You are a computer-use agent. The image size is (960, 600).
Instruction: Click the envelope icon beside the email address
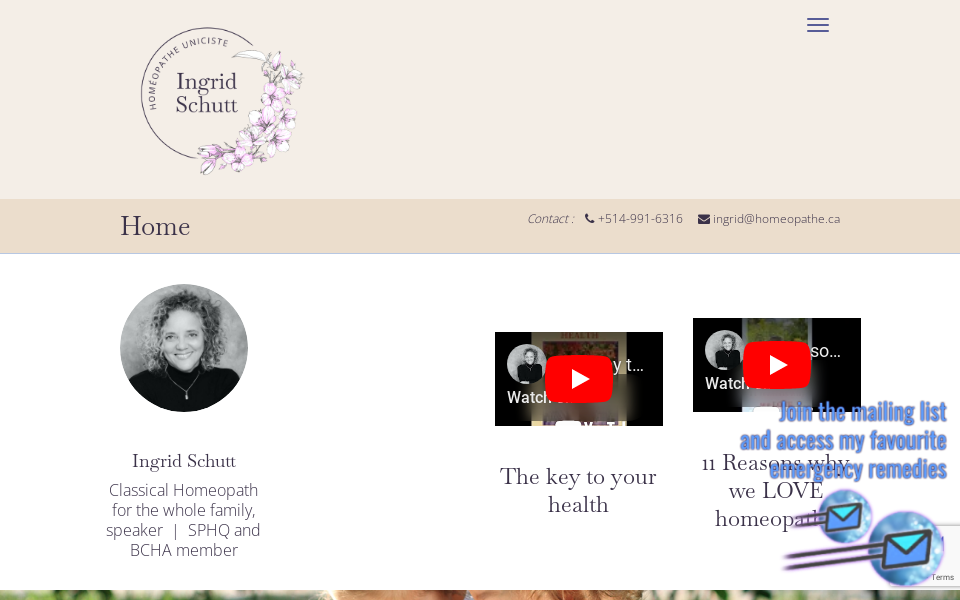tap(704, 219)
